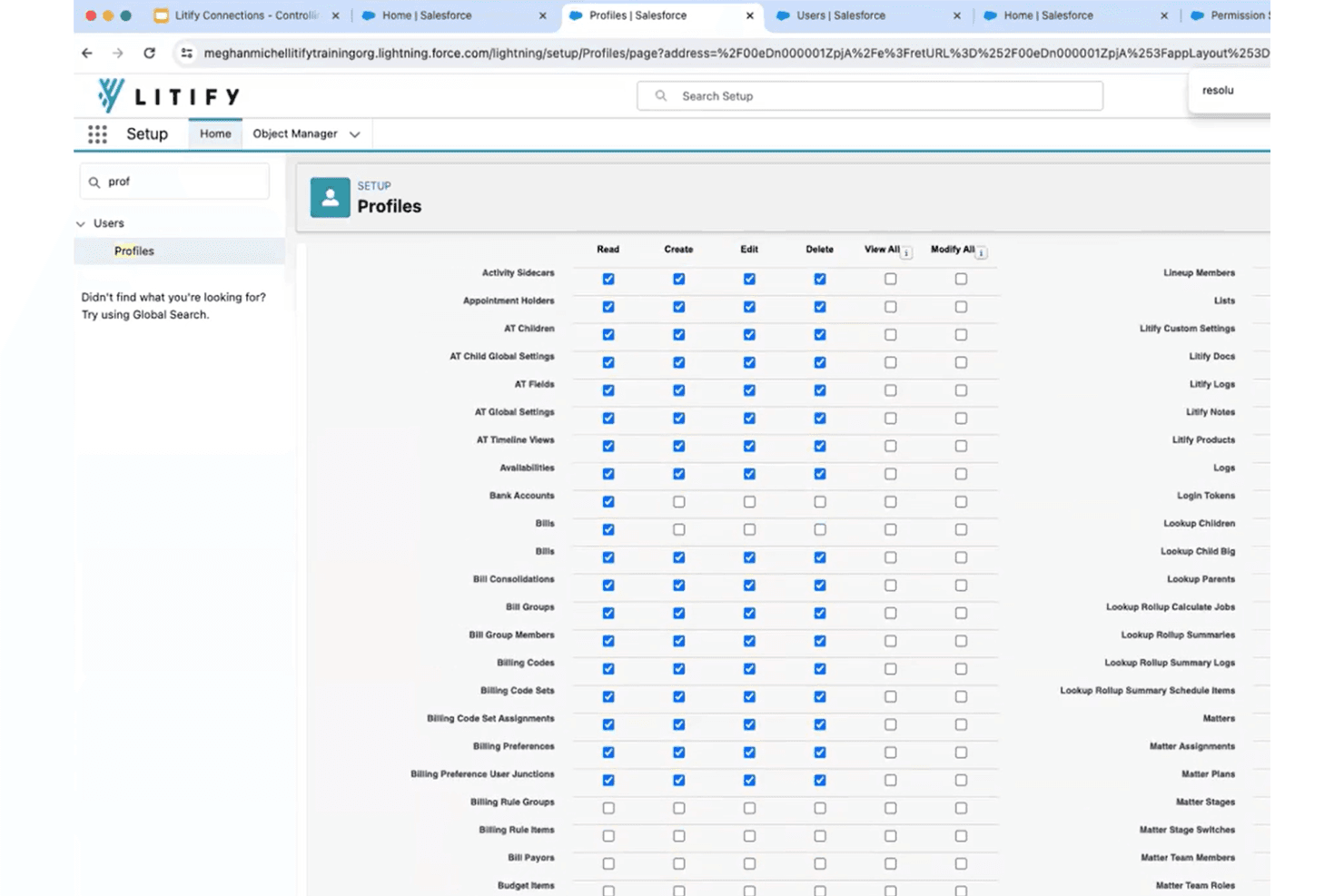This screenshot has height=896, width=1344.
Task: Click the browser forward arrow
Action: (x=118, y=54)
